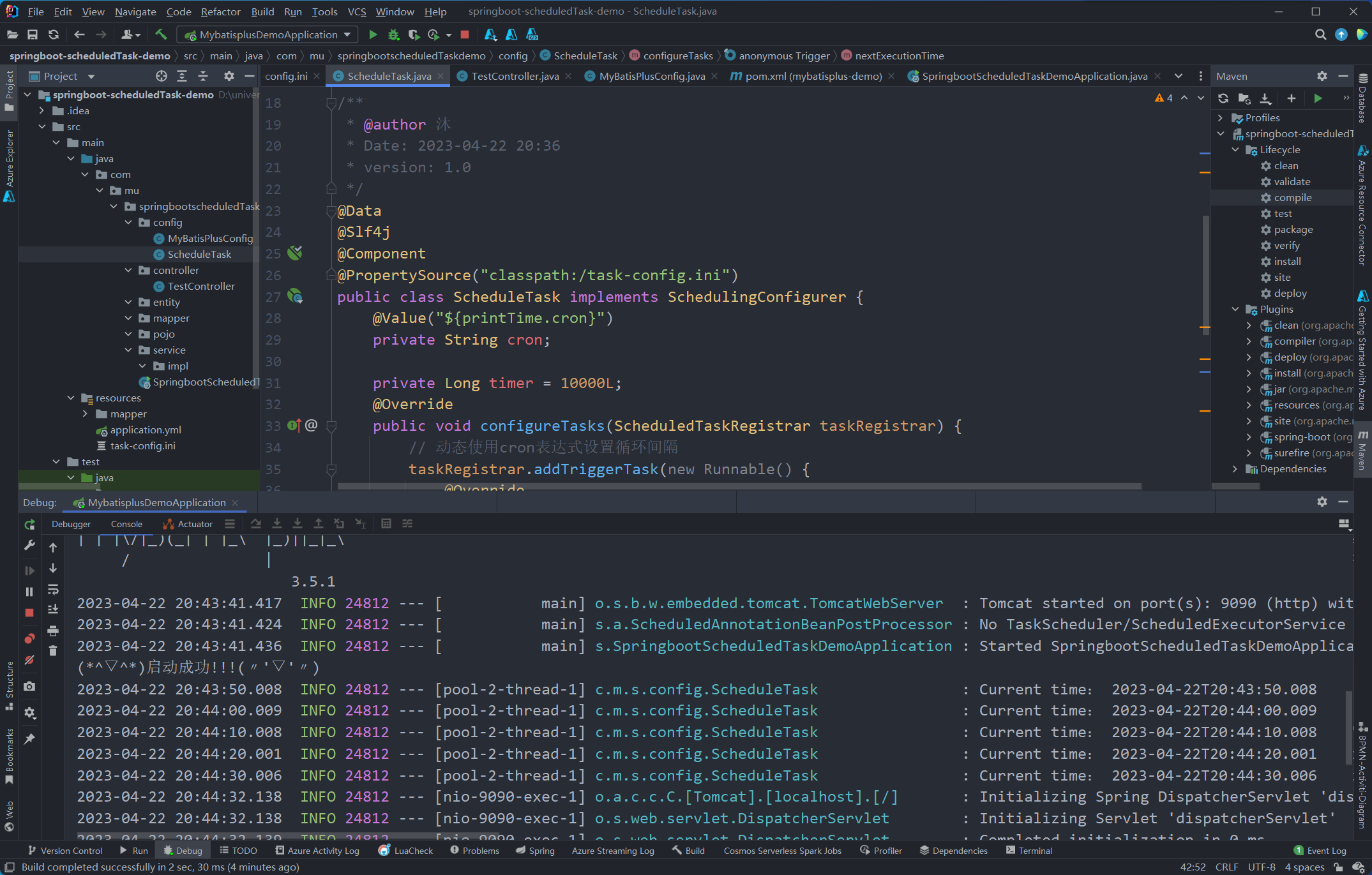This screenshot has height=875, width=1372.
Task: Stop the application with the red square in the main toolbar
Action: click(465, 34)
